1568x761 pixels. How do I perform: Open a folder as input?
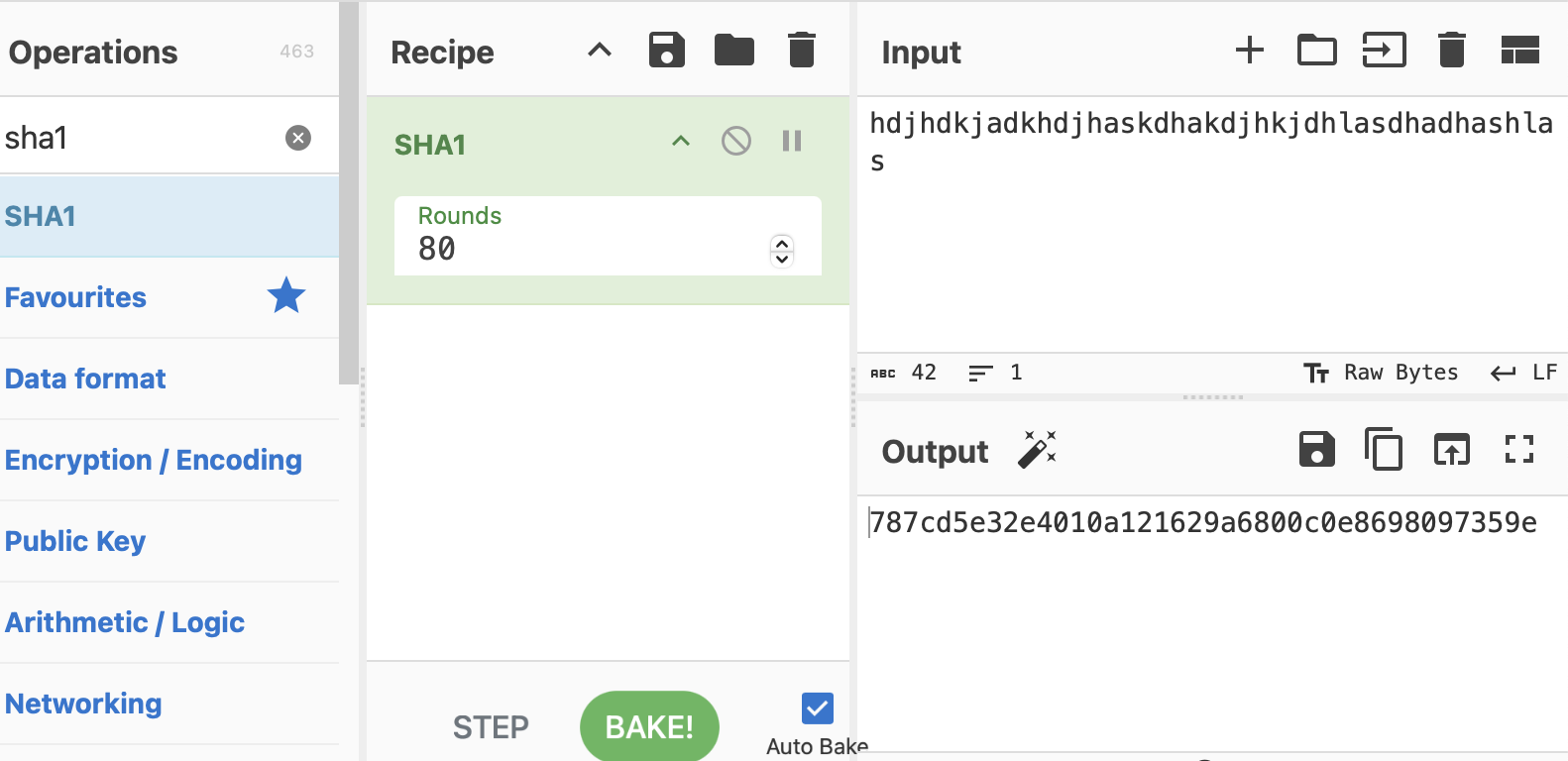point(1316,50)
